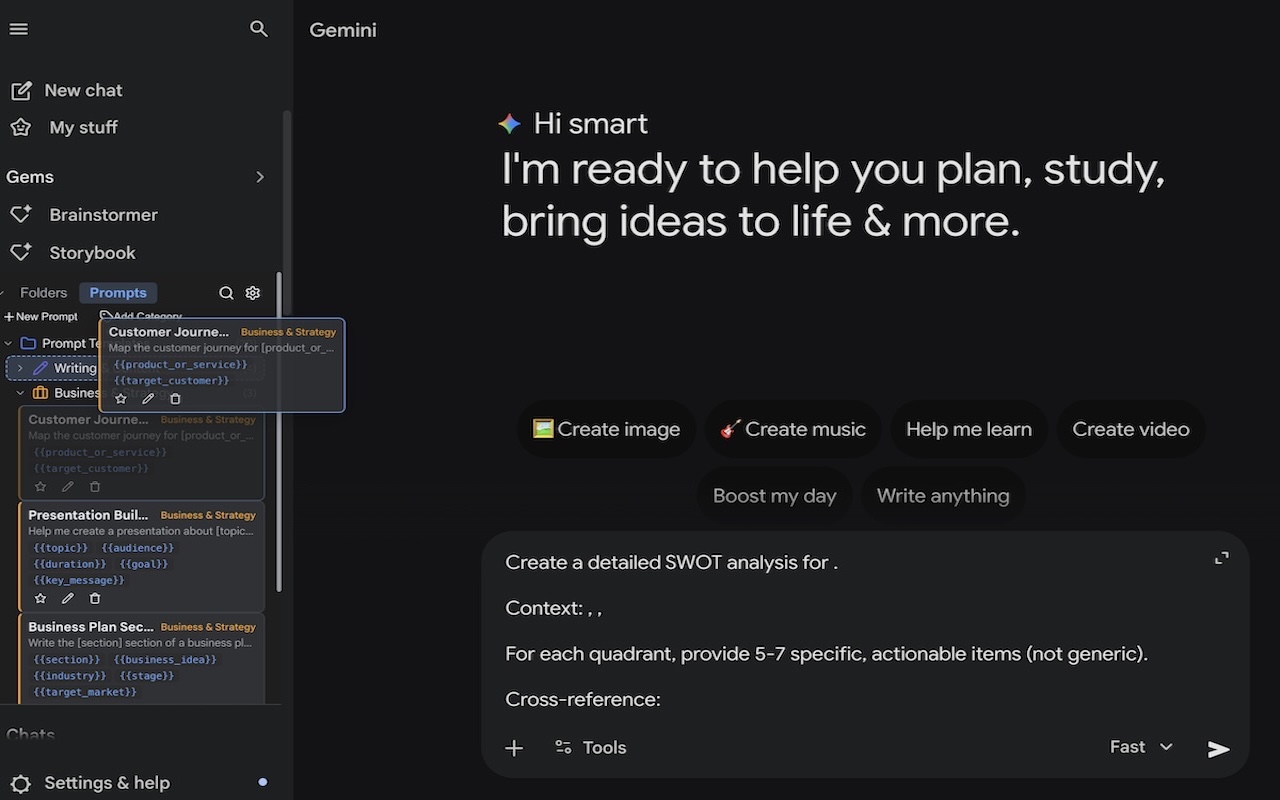Click the {{topic}} variable chip
The width and height of the screenshot is (1280, 800).
click(61, 548)
